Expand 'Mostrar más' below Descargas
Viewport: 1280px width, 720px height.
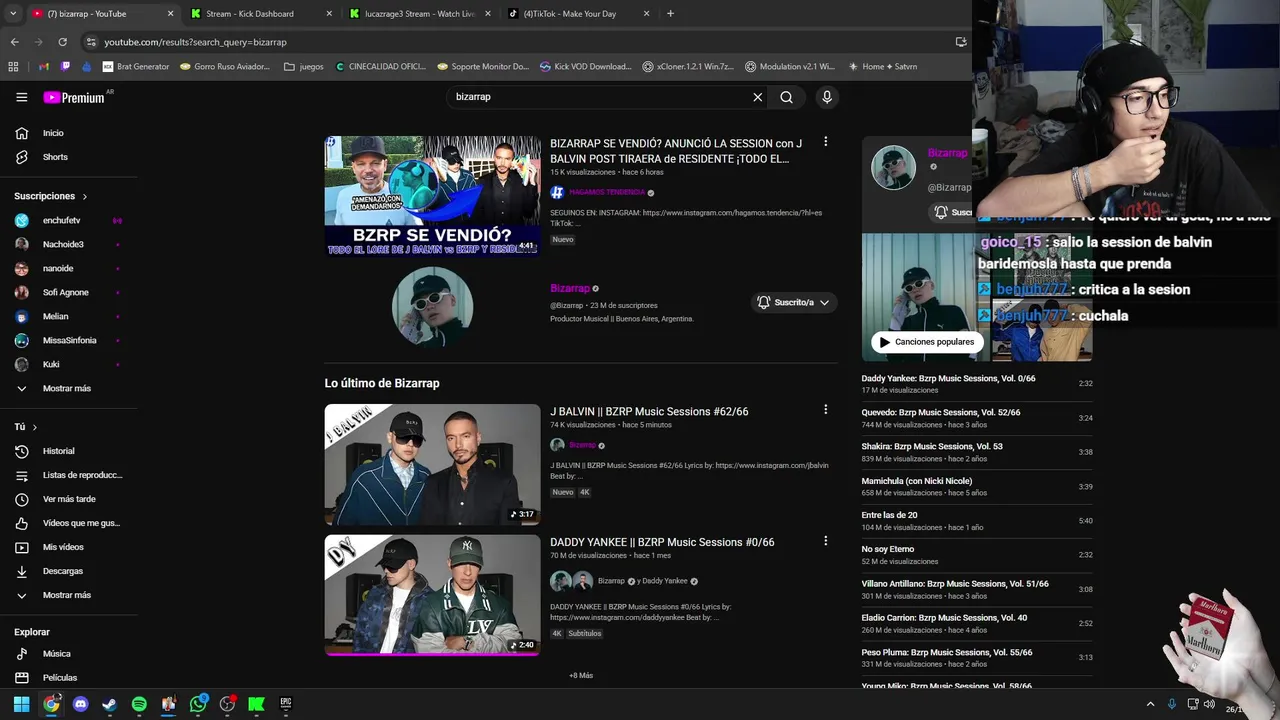point(68,595)
